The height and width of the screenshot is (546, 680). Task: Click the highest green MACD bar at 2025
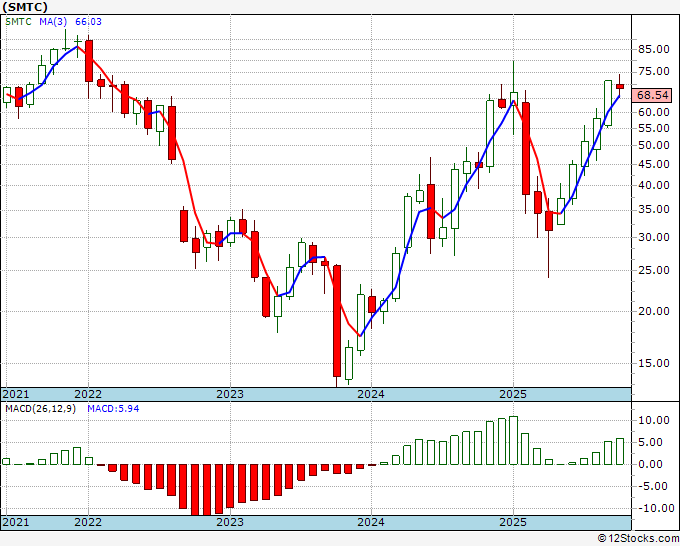pyautogui.click(x=513, y=440)
